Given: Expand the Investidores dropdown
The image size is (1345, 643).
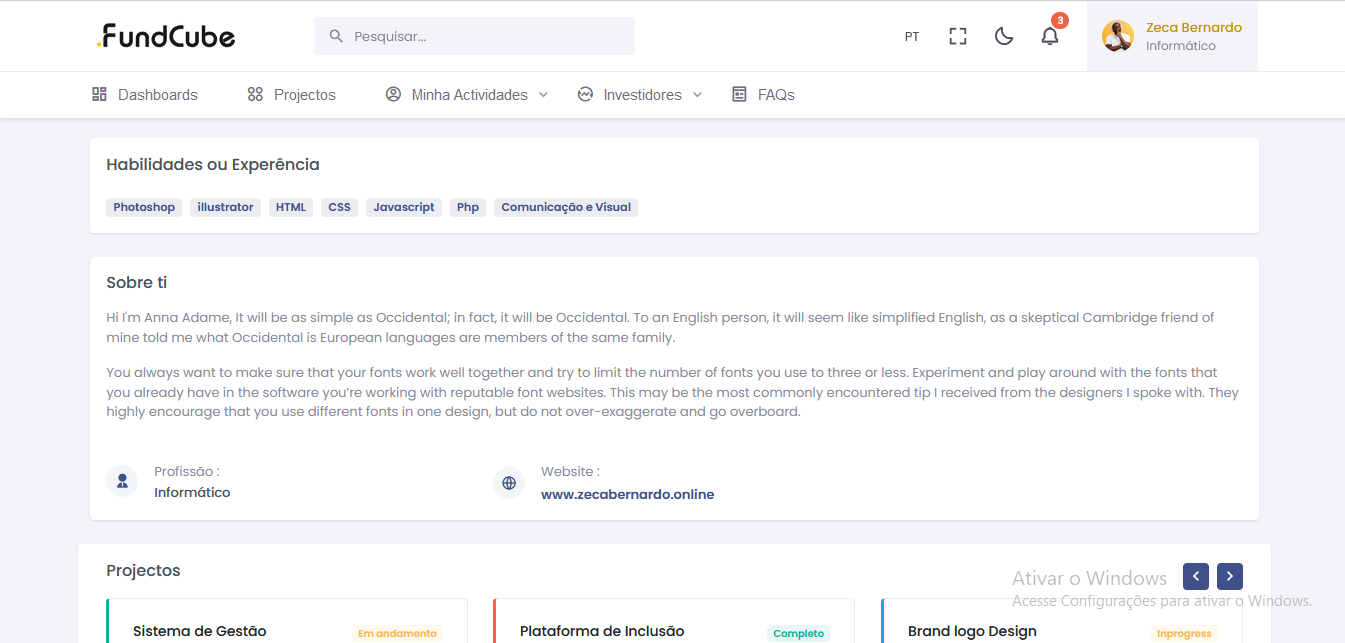Looking at the screenshot, I should [641, 95].
